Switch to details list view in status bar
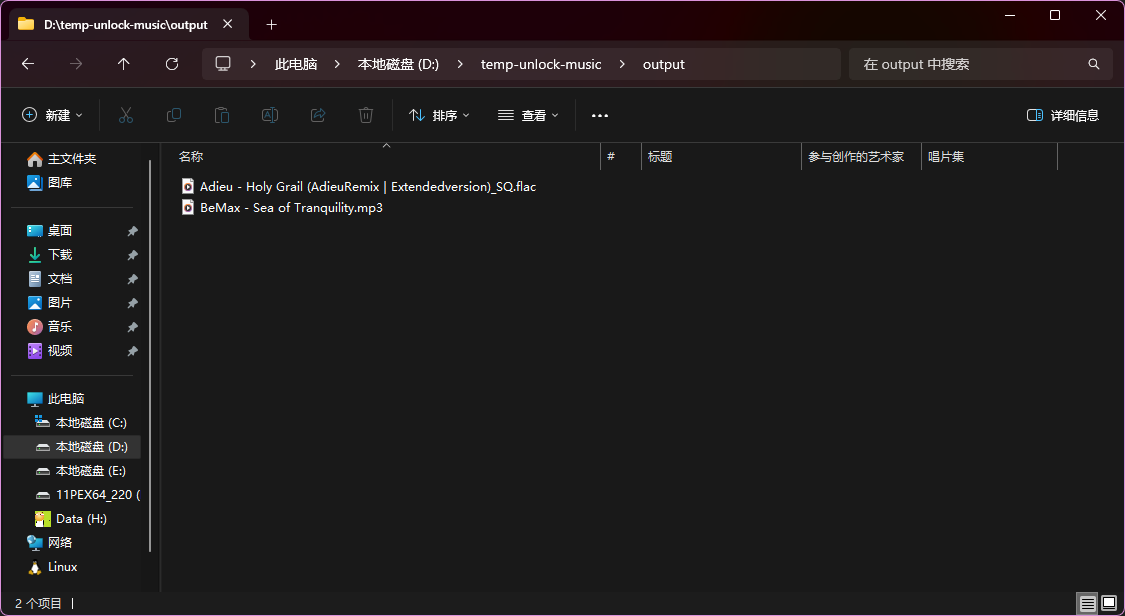 point(1087,603)
